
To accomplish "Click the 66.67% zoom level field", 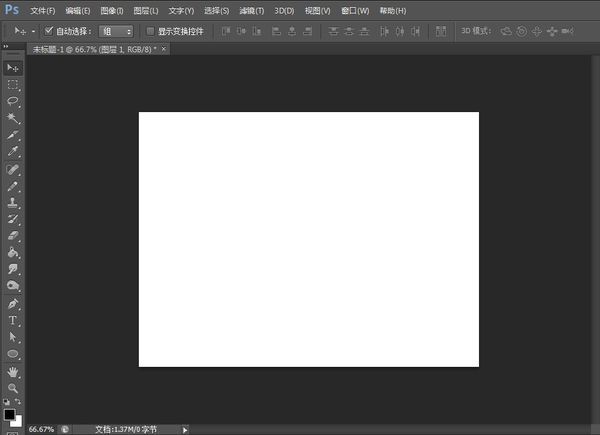I will coord(41,429).
